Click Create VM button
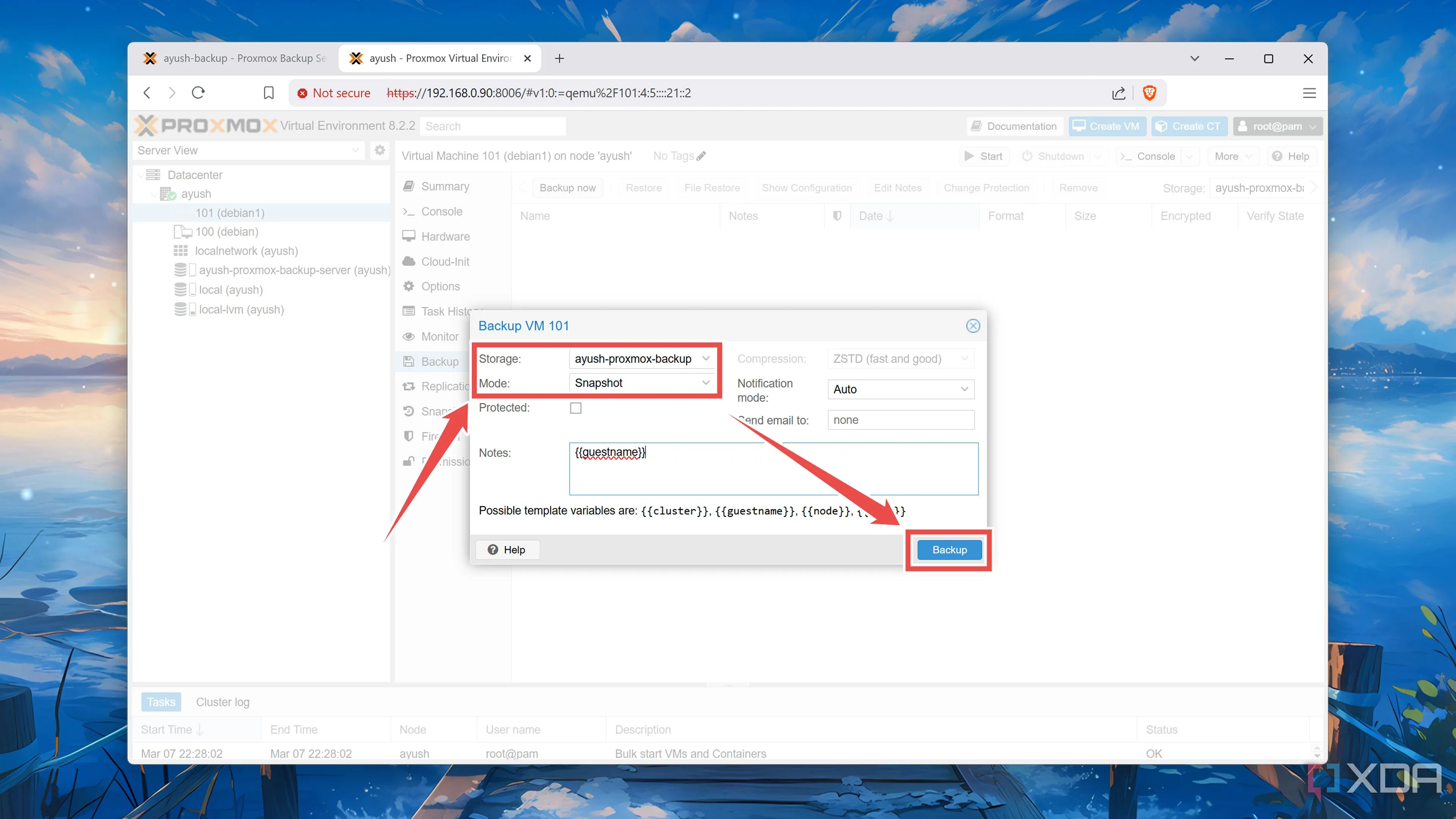Image resolution: width=1456 pixels, height=819 pixels. 1107,126
